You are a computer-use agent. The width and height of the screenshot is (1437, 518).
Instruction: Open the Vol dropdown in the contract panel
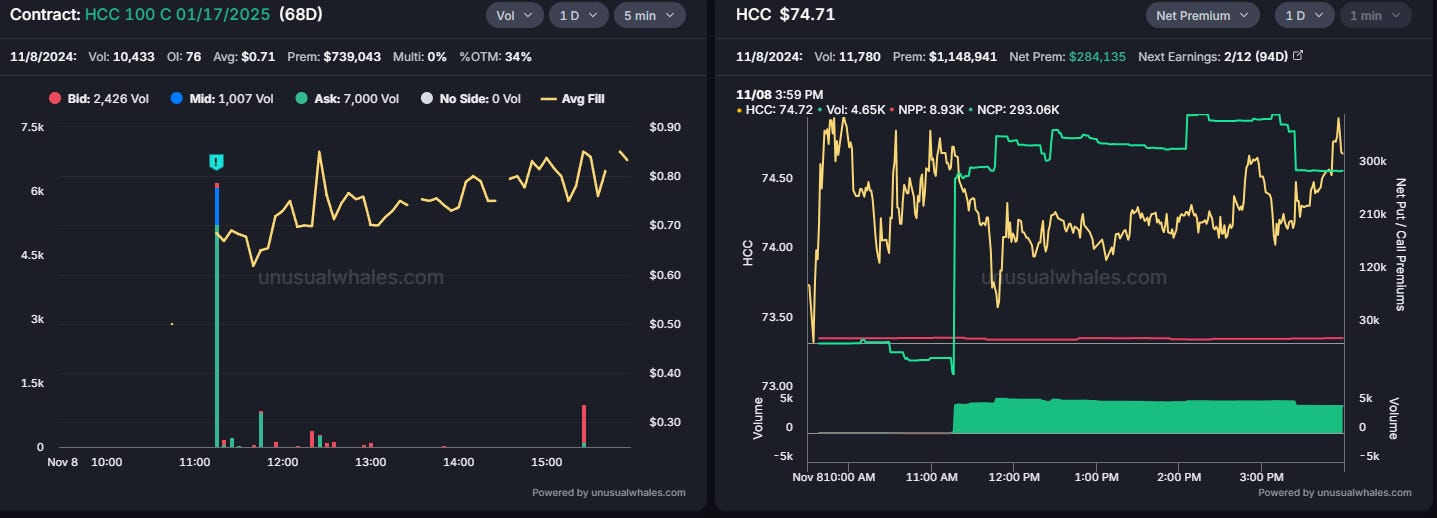click(515, 14)
